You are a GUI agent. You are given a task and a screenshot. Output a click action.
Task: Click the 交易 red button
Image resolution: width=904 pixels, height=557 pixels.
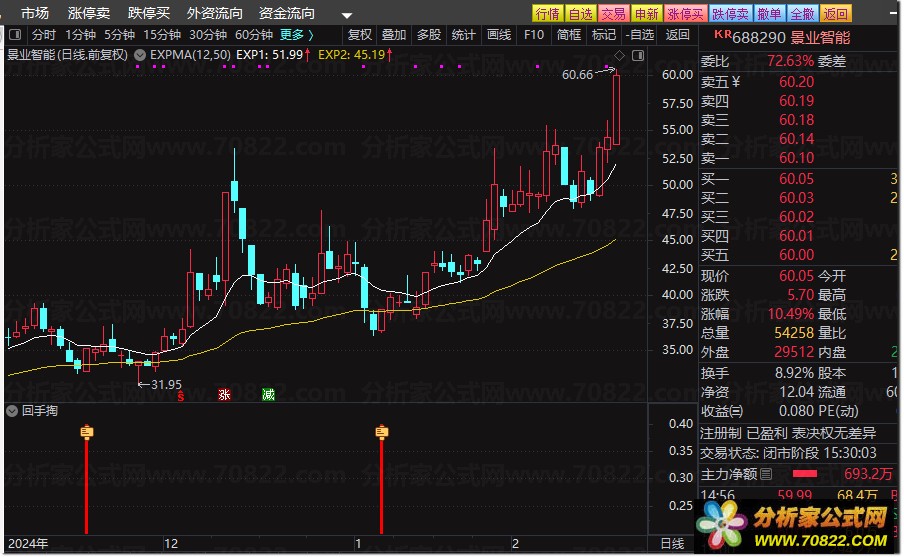click(613, 14)
